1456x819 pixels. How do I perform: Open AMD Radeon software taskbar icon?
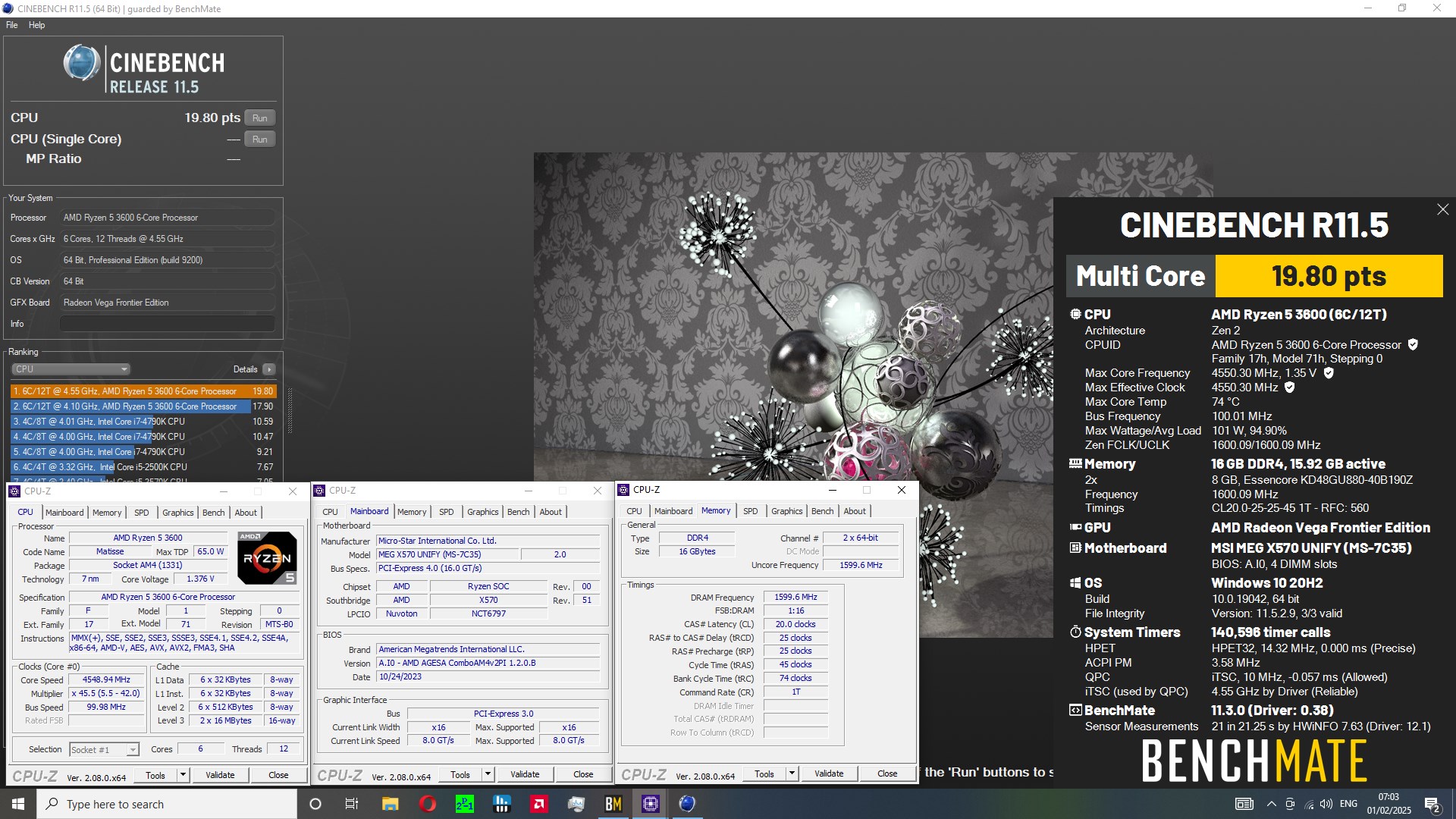point(538,804)
